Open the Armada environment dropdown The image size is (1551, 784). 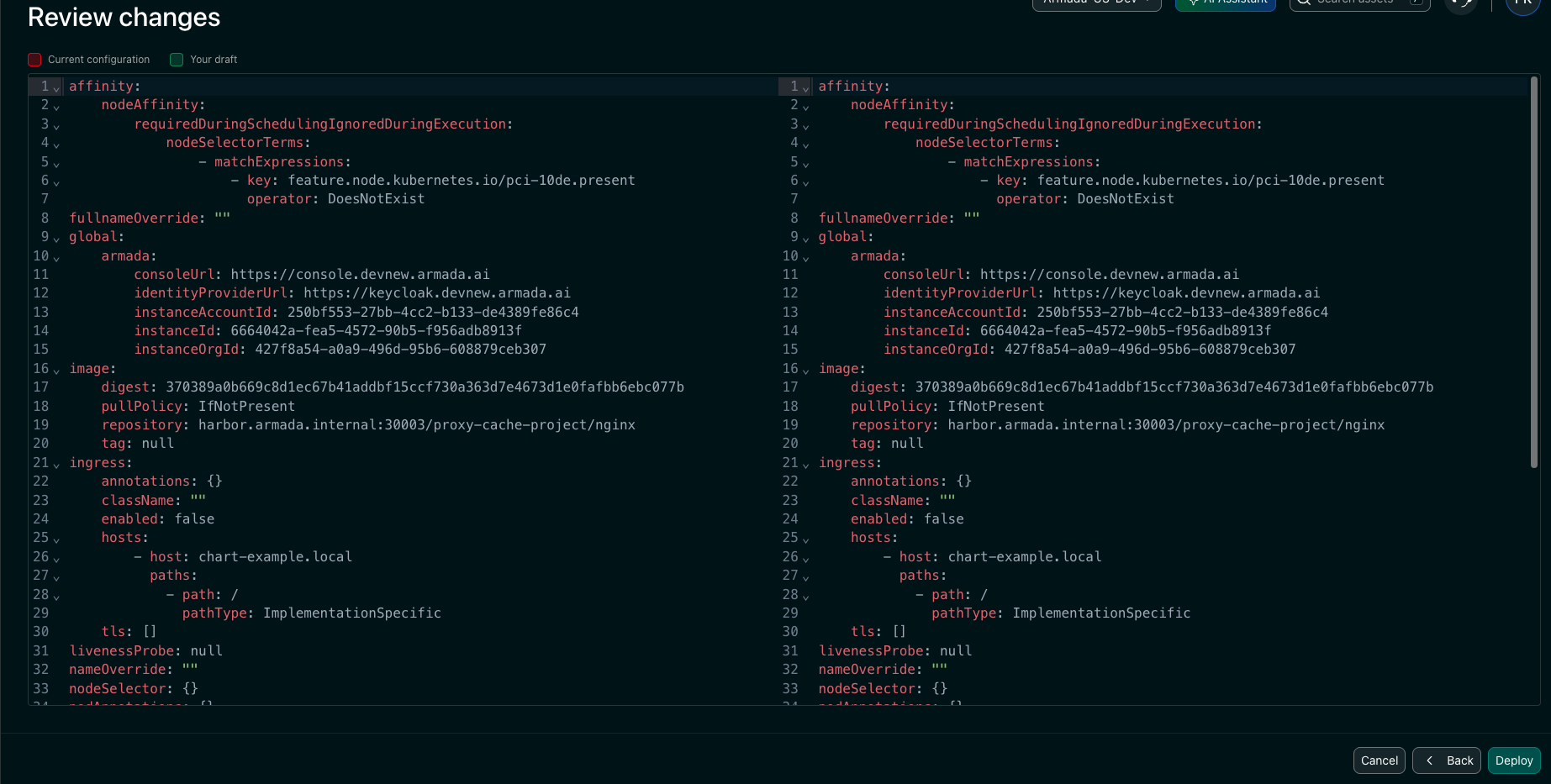[x=1097, y=3]
